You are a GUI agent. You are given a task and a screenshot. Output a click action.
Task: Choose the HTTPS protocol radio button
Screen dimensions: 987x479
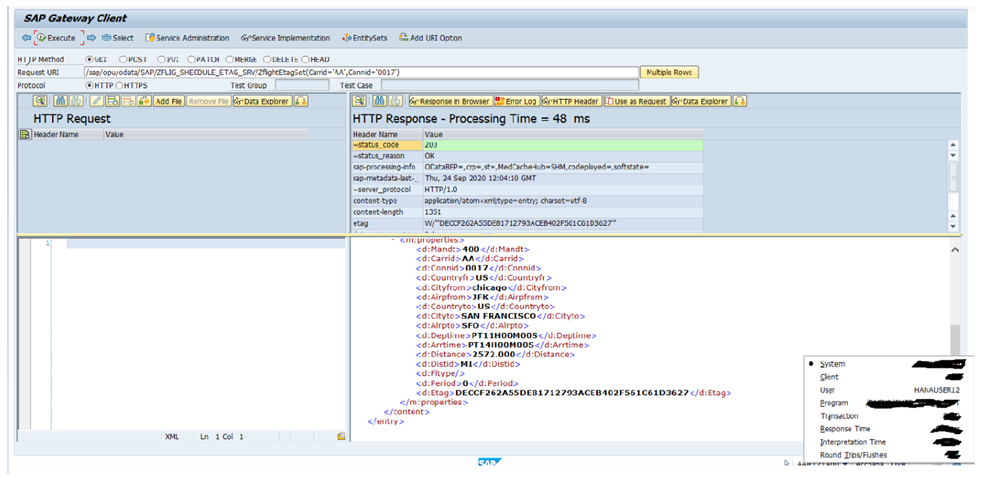pos(119,85)
